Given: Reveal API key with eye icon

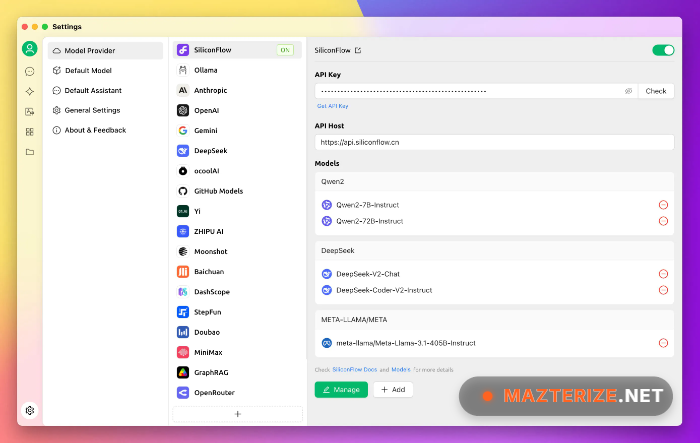Looking at the screenshot, I should point(628,91).
